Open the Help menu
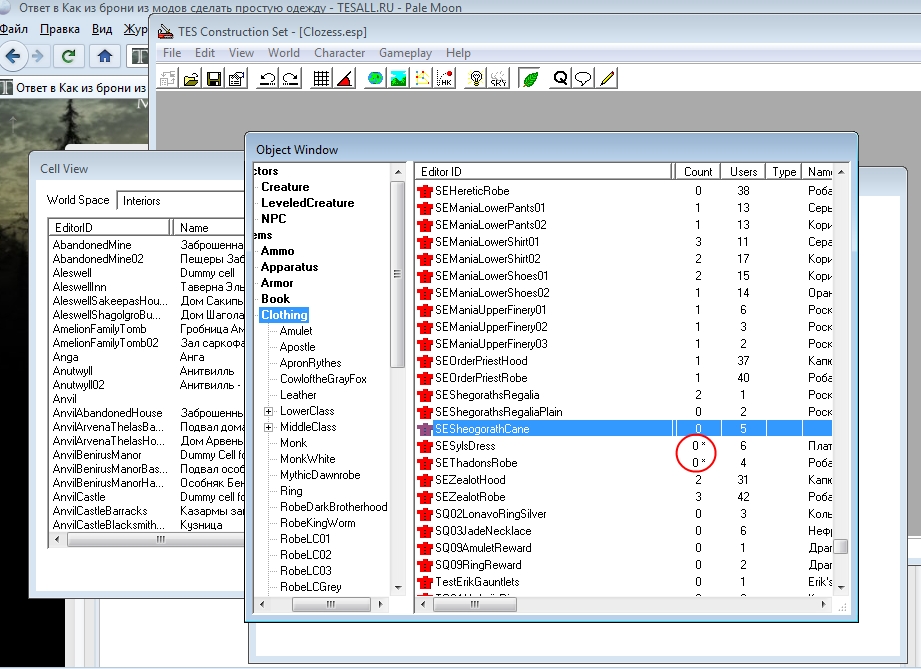 (458, 53)
